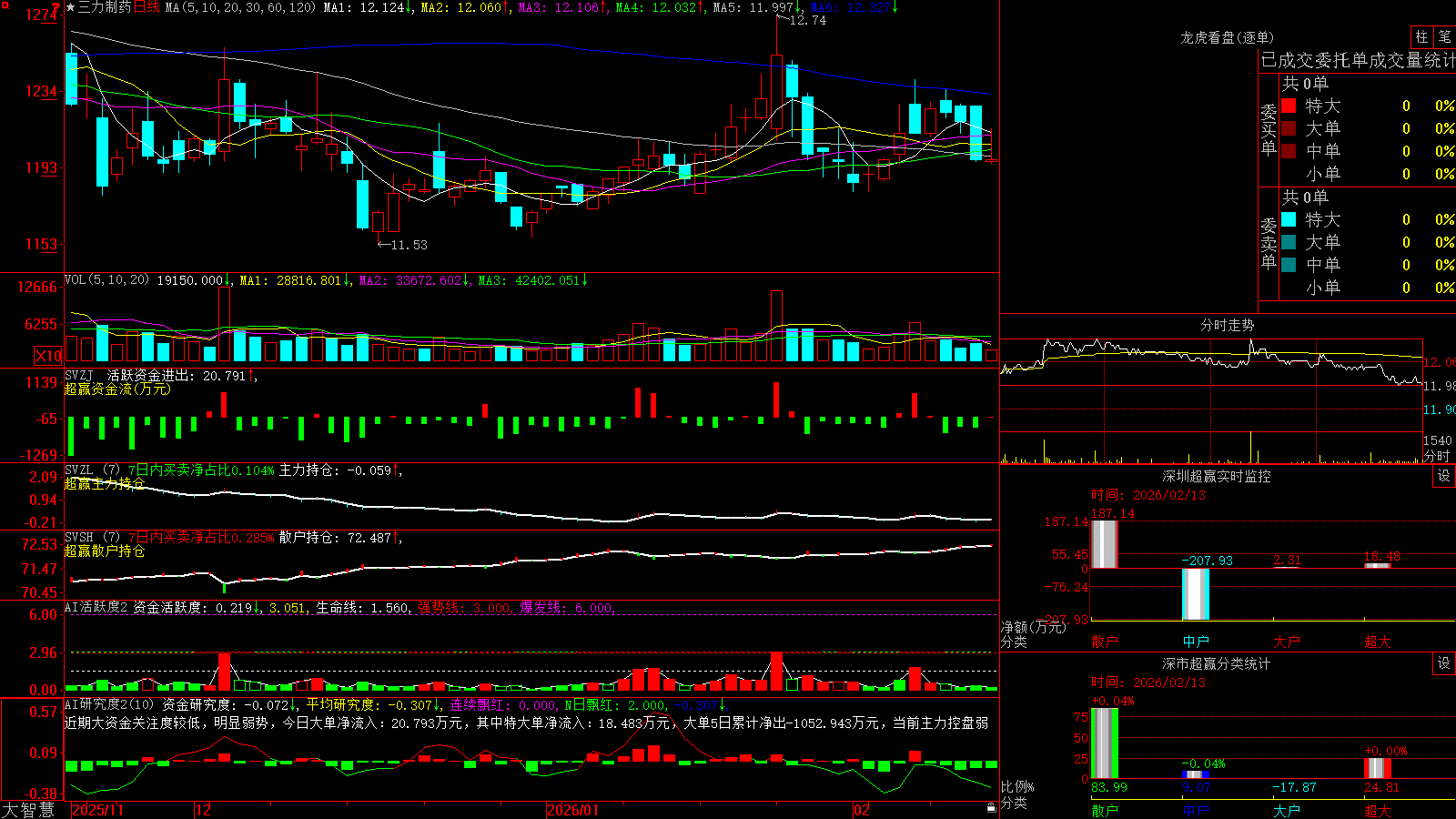The image size is (1456, 819).
Task: Click the VOL(5,10,20) indicator label
Action: (x=106, y=279)
